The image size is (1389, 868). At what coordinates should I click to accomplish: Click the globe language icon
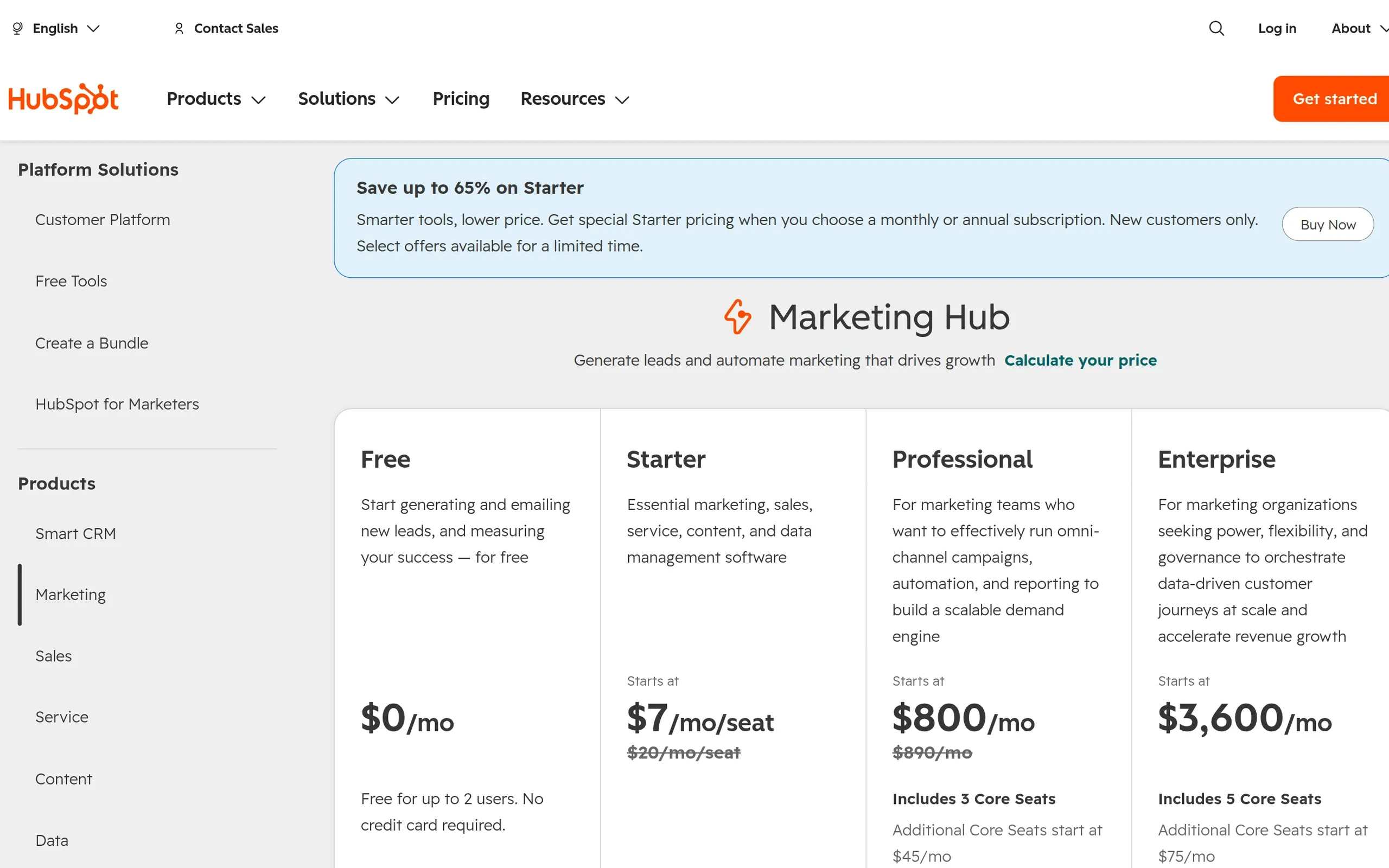pos(18,28)
